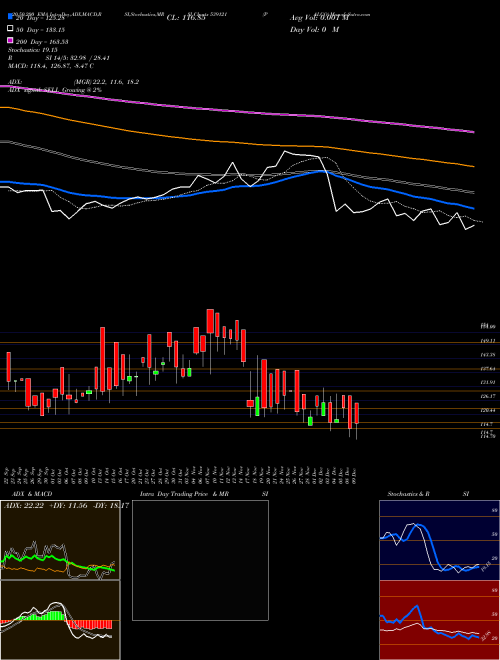Viewport: 500px width, 660px height.
Task: Click the 'Day Vol: 0 M' label
Action: pos(314,30)
